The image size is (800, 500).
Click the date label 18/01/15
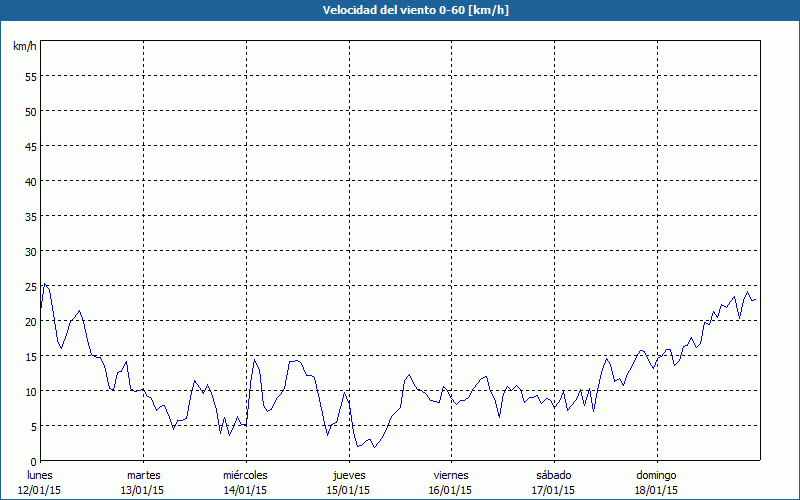tap(656, 490)
